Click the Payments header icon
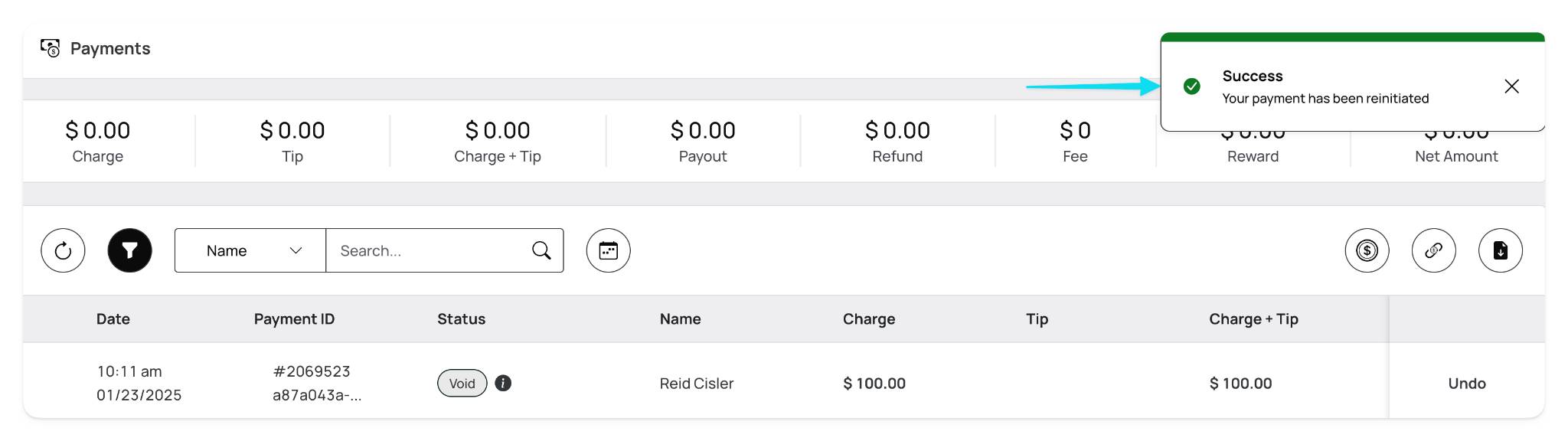 50,48
